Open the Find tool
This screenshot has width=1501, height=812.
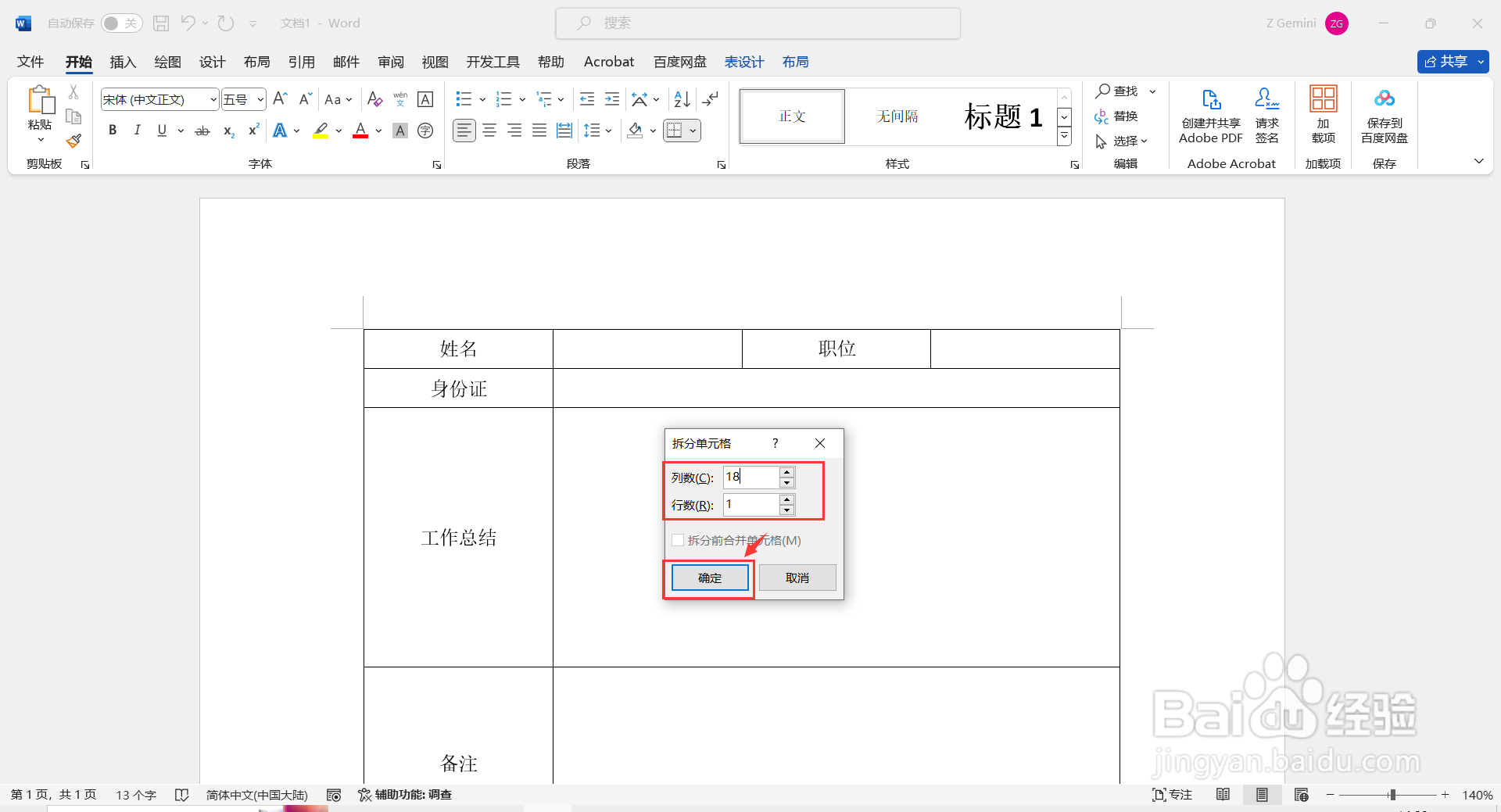tap(1120, 91)
